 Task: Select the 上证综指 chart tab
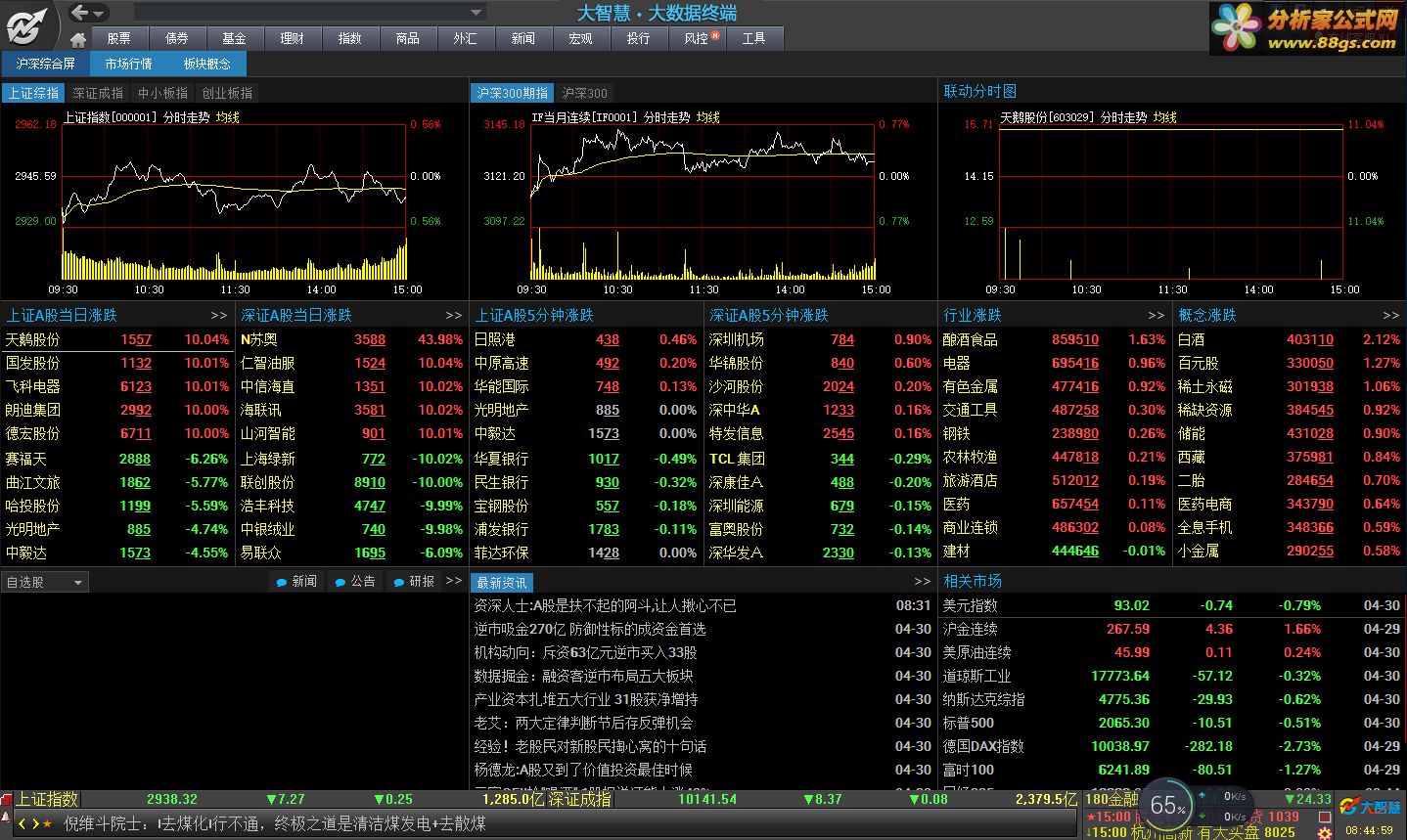click(34, 93)
